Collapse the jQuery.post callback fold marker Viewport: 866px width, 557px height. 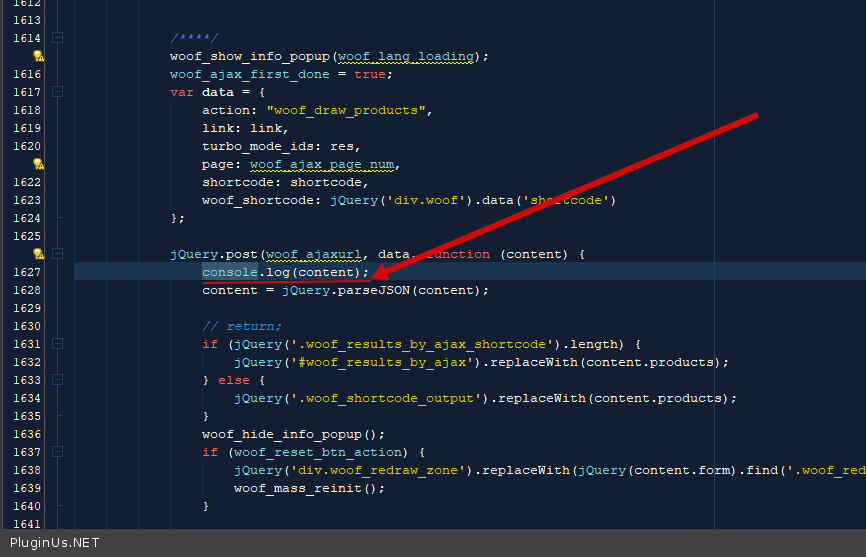(57, 254)
